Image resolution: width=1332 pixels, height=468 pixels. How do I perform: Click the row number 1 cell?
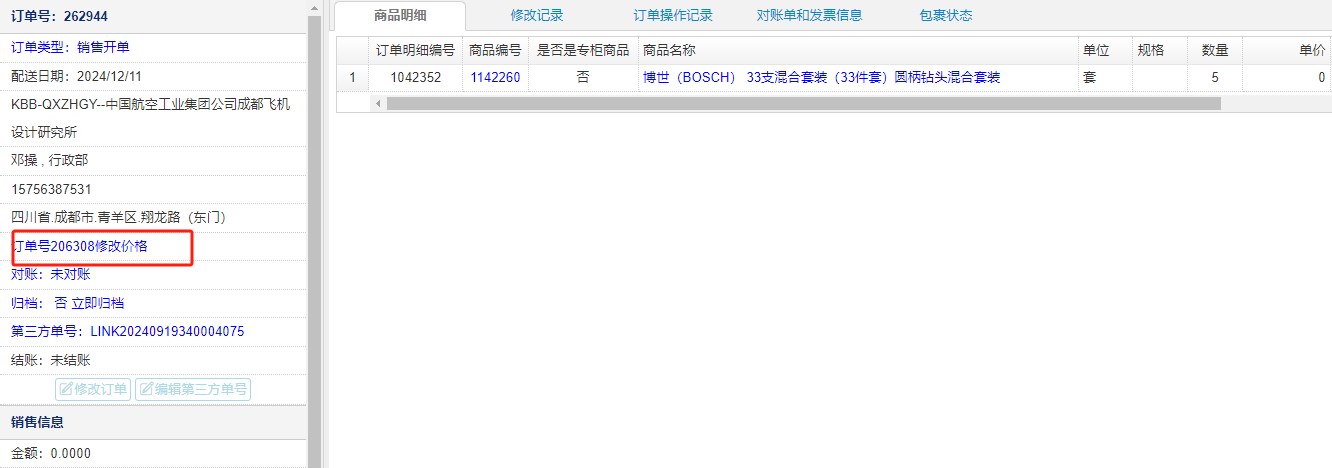point(352,77)
